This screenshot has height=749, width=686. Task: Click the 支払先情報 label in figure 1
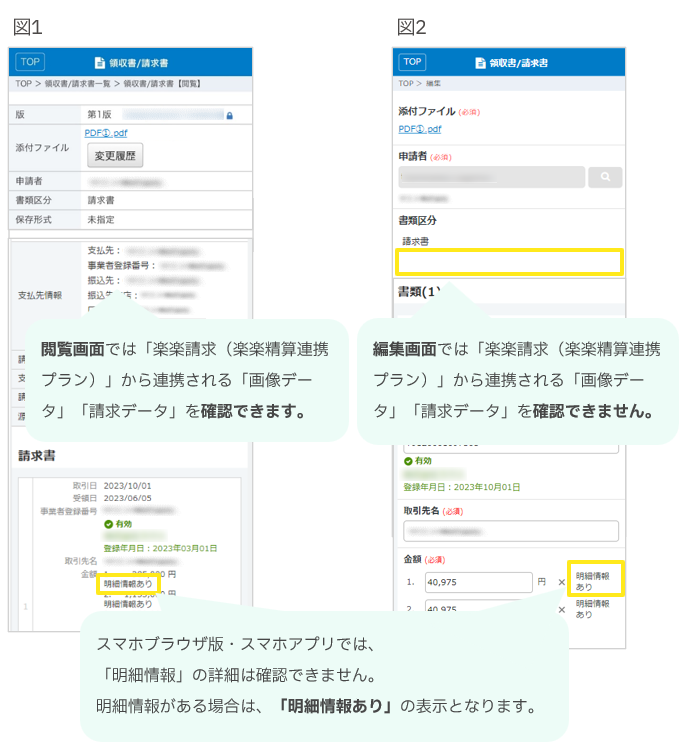pos(40,295)
